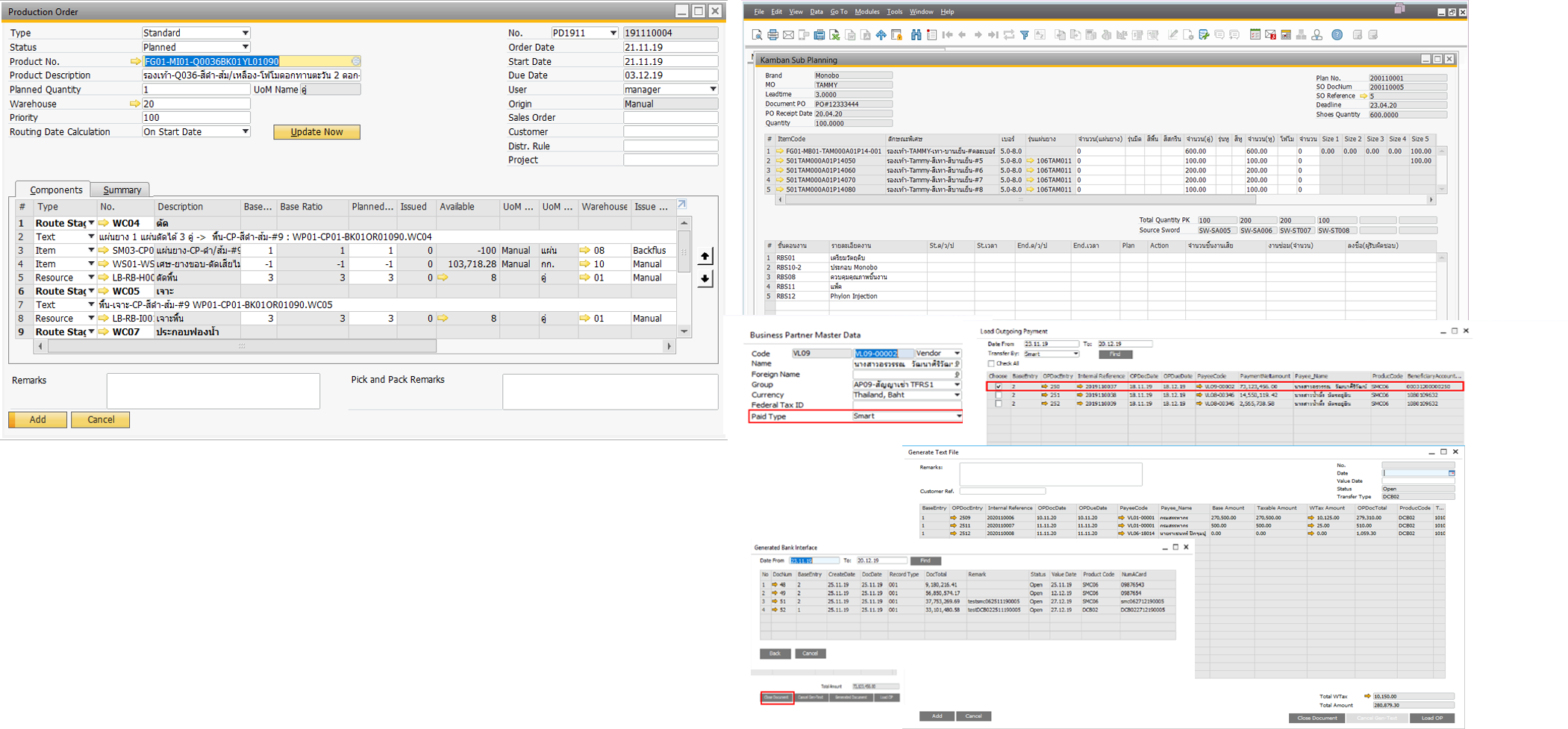
Task: Click the Print Preview toolbar icon
Action: pyautogui.click(x=757, y=35)
